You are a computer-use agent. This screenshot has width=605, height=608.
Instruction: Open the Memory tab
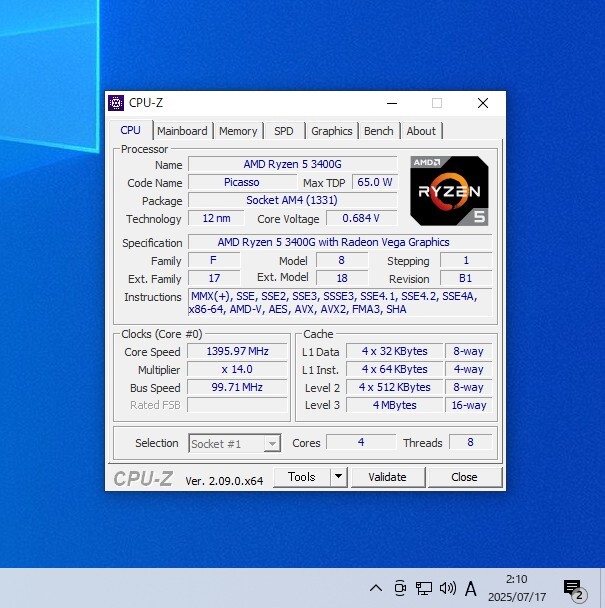click(238, 131)
